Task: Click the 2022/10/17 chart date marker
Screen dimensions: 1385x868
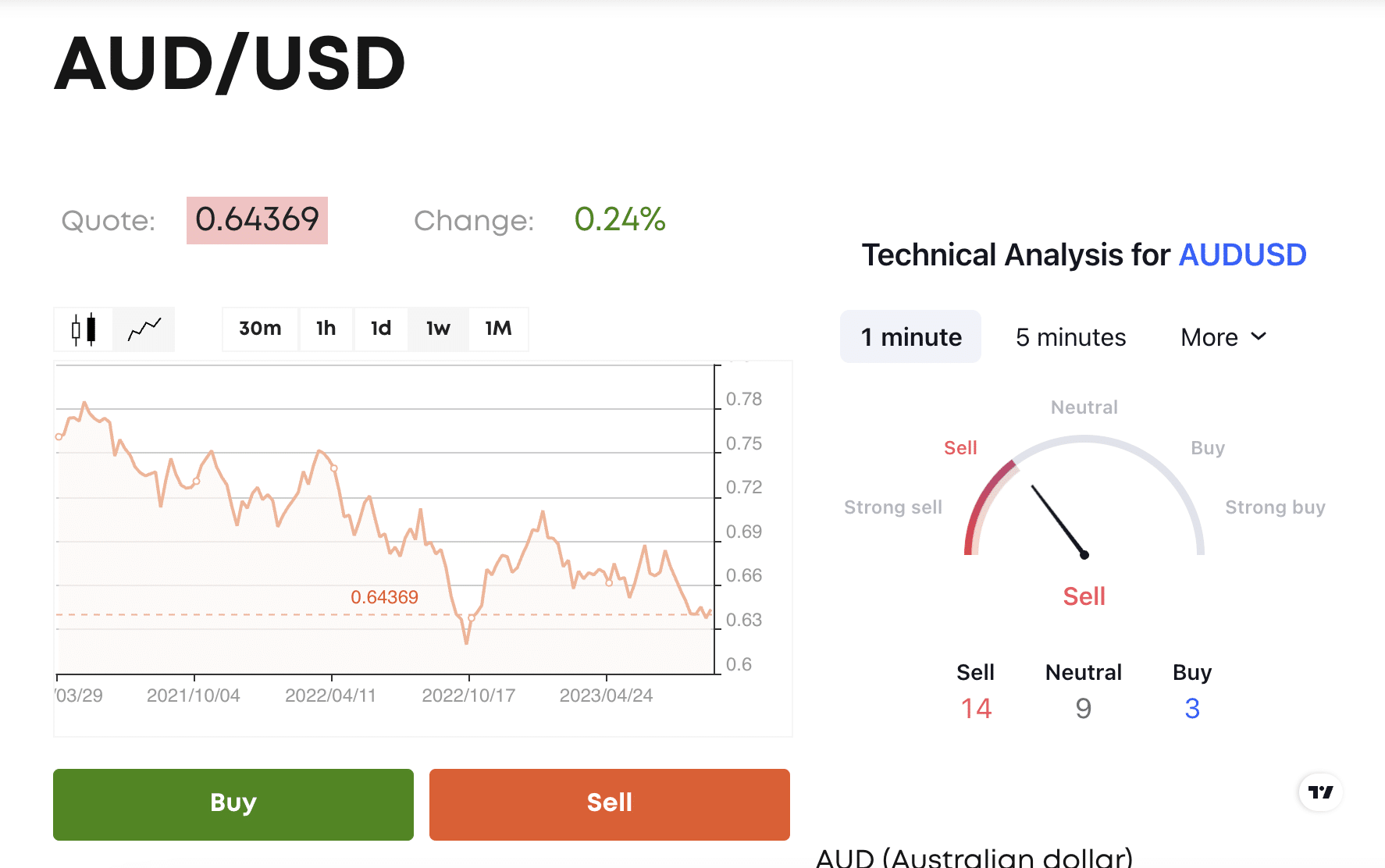Action: (x=468, y=695)
